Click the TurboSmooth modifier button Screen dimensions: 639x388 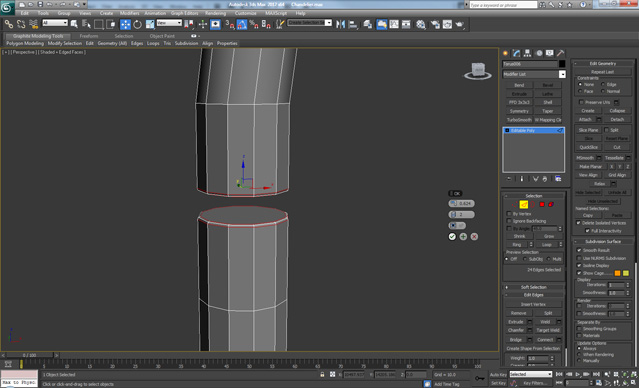pos(519,120)
